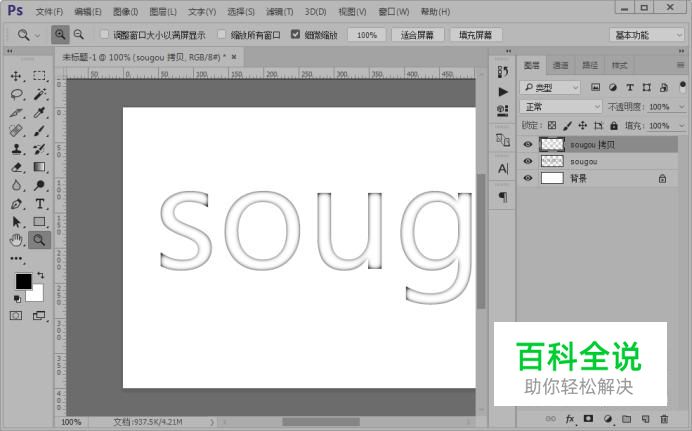Viewport: 692px width, 431px height.
Task: Open the Paragraph panel icon
Action: tap(503, 197)
